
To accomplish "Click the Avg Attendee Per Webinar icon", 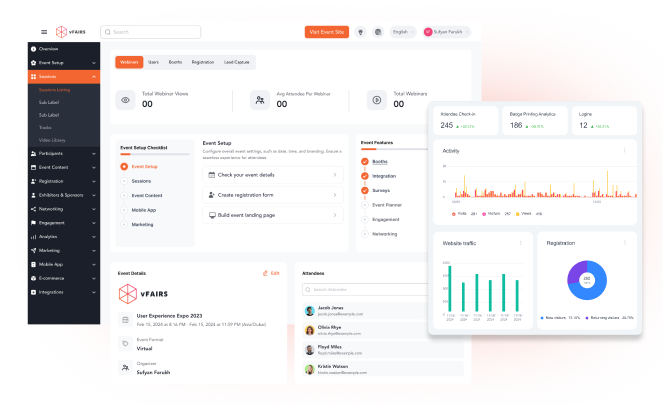I will point(259,100).
